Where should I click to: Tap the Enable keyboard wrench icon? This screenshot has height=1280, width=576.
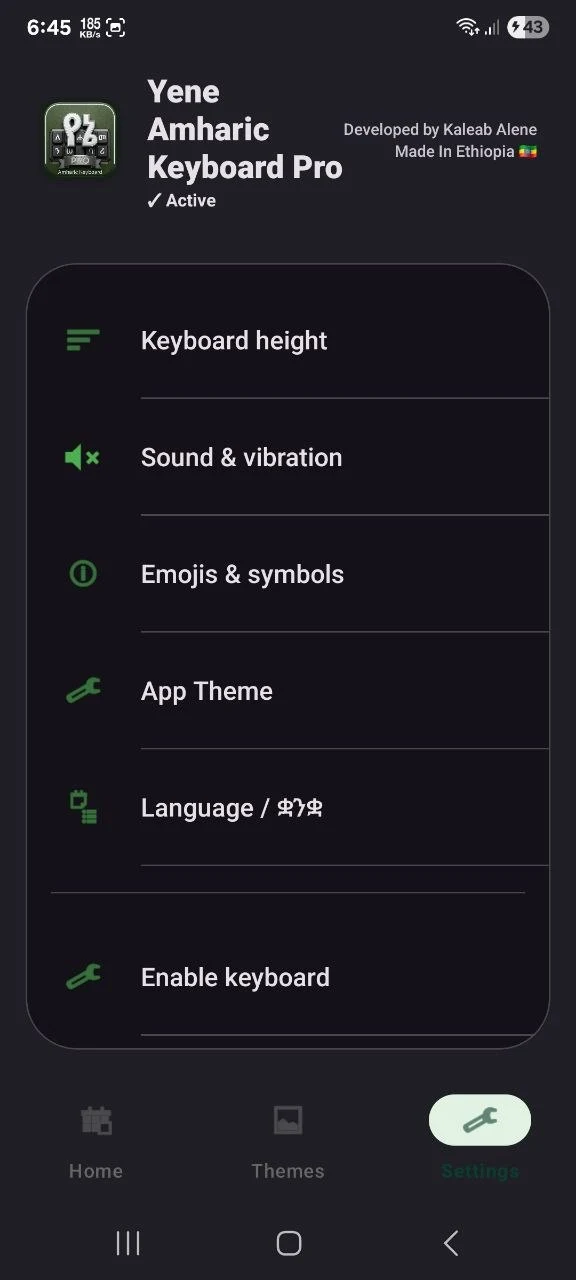(83, 977)
